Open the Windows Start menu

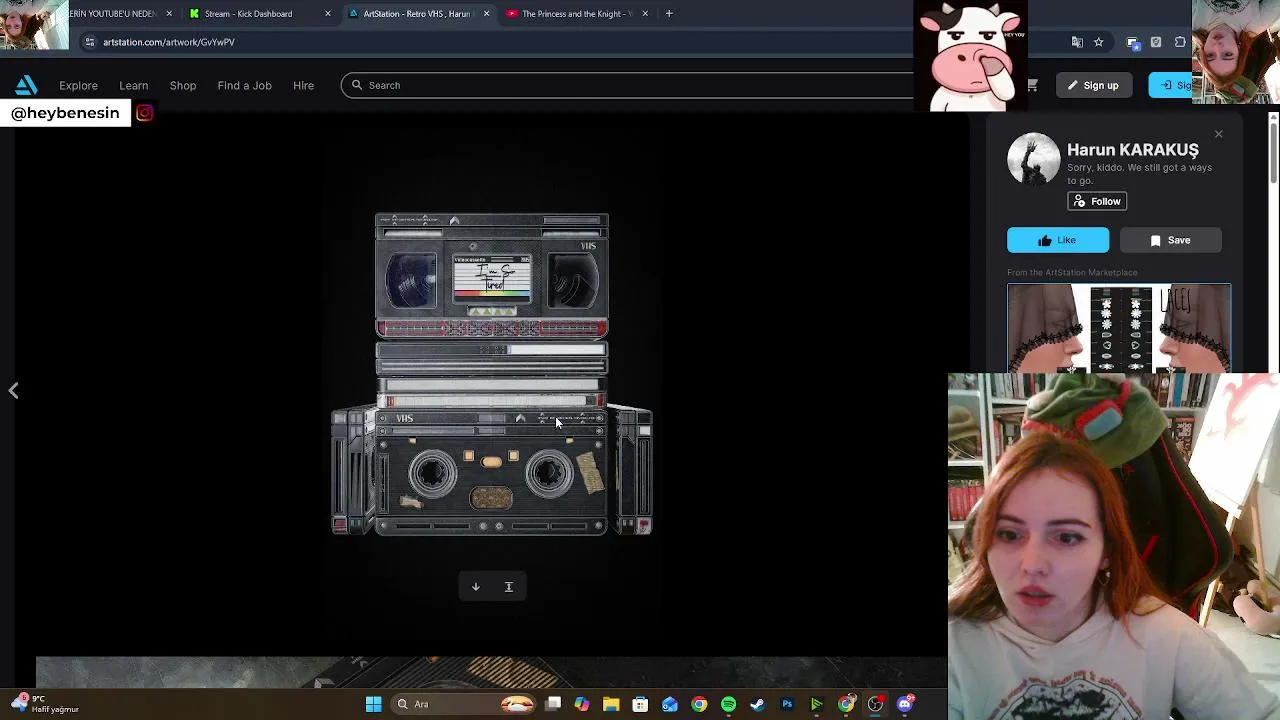coord(373,704)
